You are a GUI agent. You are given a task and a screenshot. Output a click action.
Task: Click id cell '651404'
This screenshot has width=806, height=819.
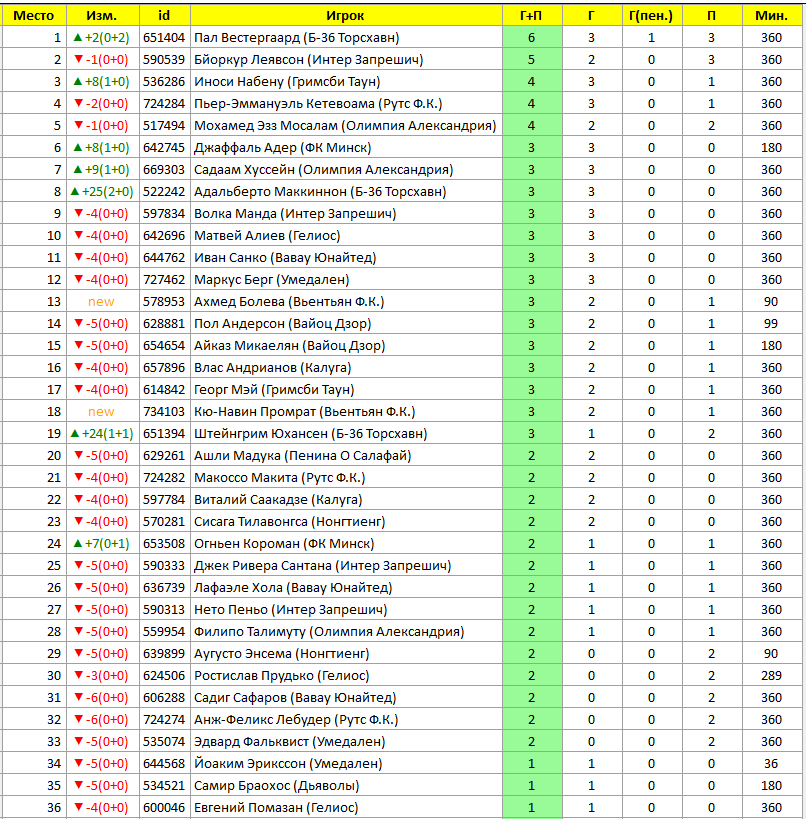[164, 38]
